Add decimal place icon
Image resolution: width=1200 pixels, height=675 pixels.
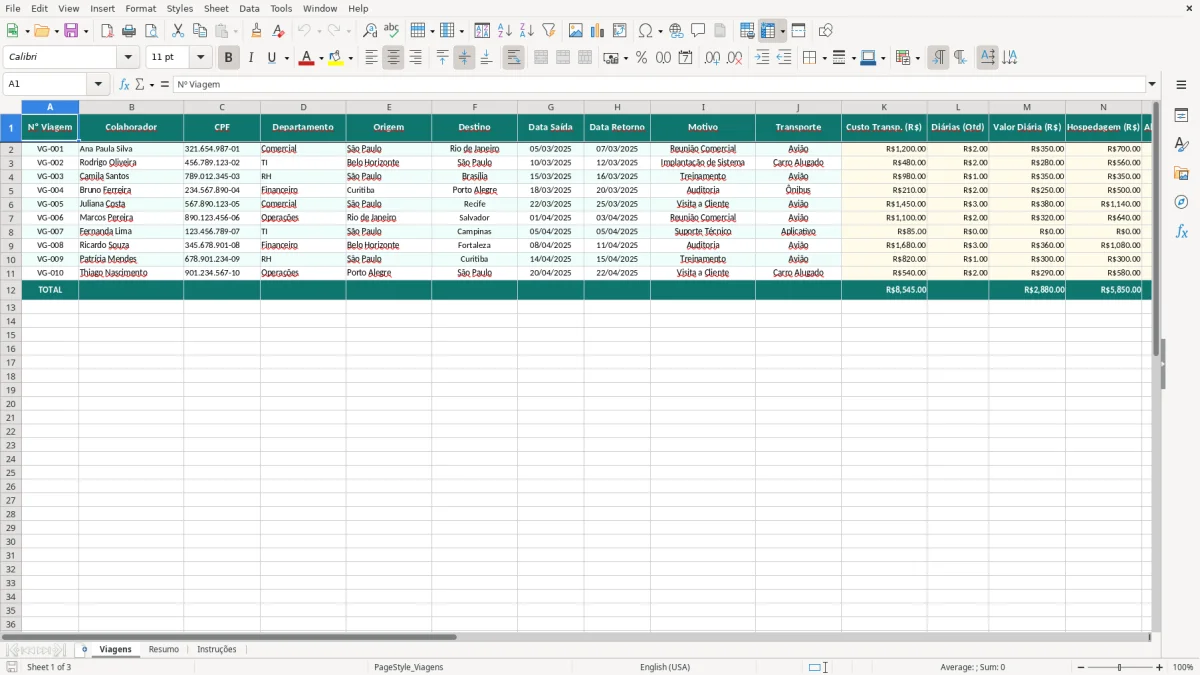[712, 58]
